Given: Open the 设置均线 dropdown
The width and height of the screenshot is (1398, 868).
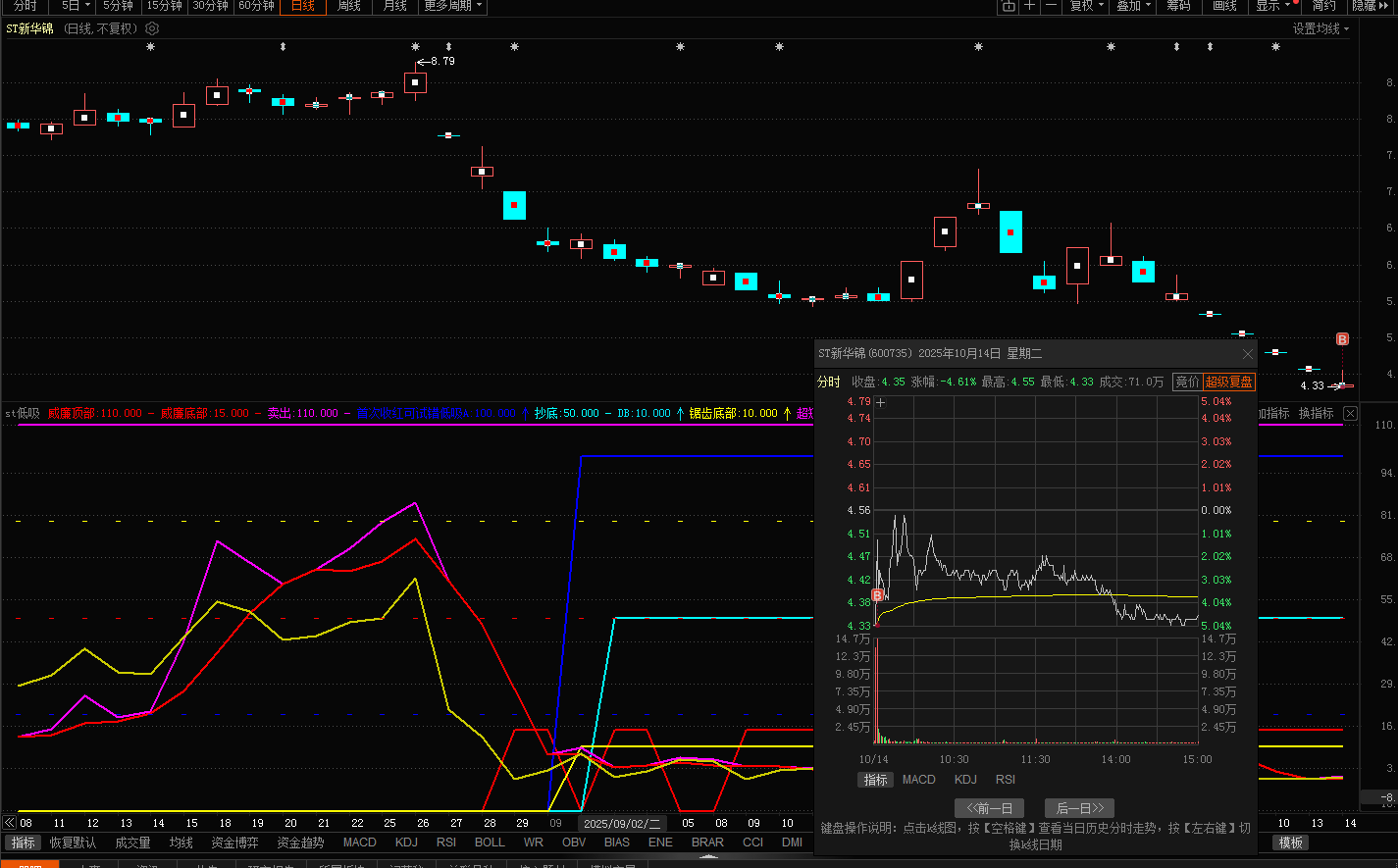Looking at the screenshot, I should 1320,29.
